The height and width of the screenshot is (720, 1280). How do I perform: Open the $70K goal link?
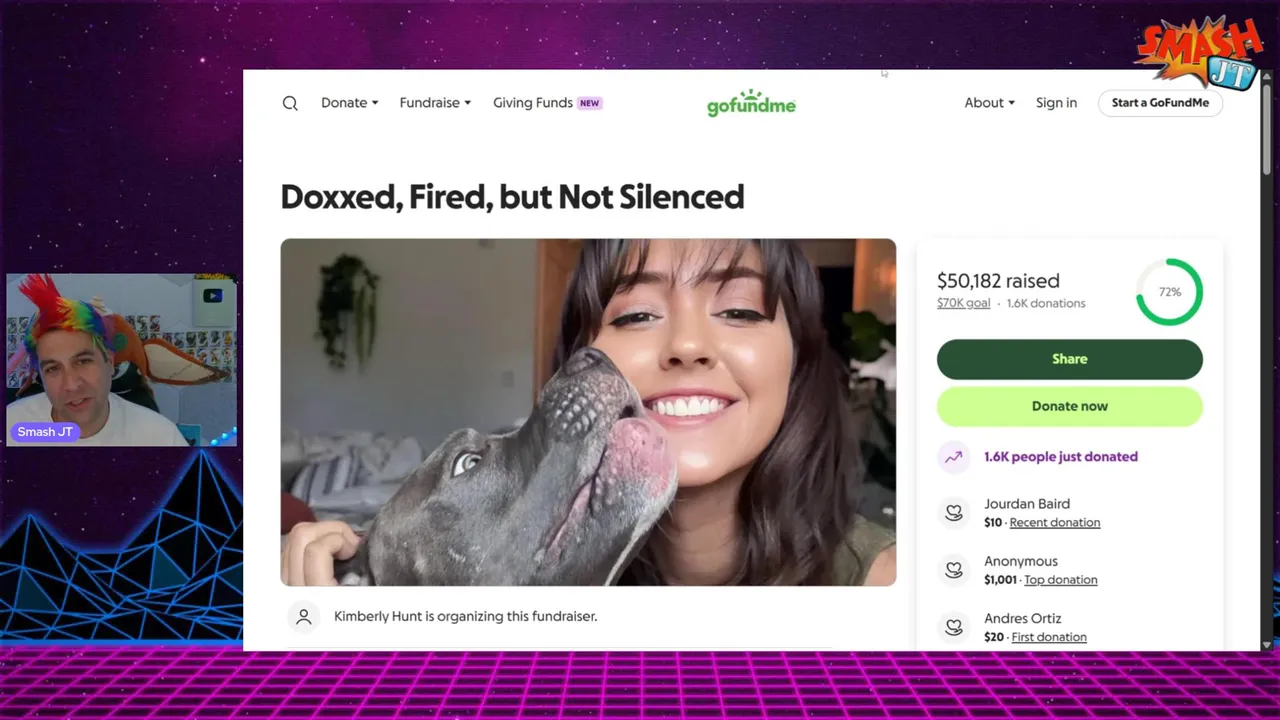[x=963, y=303]
